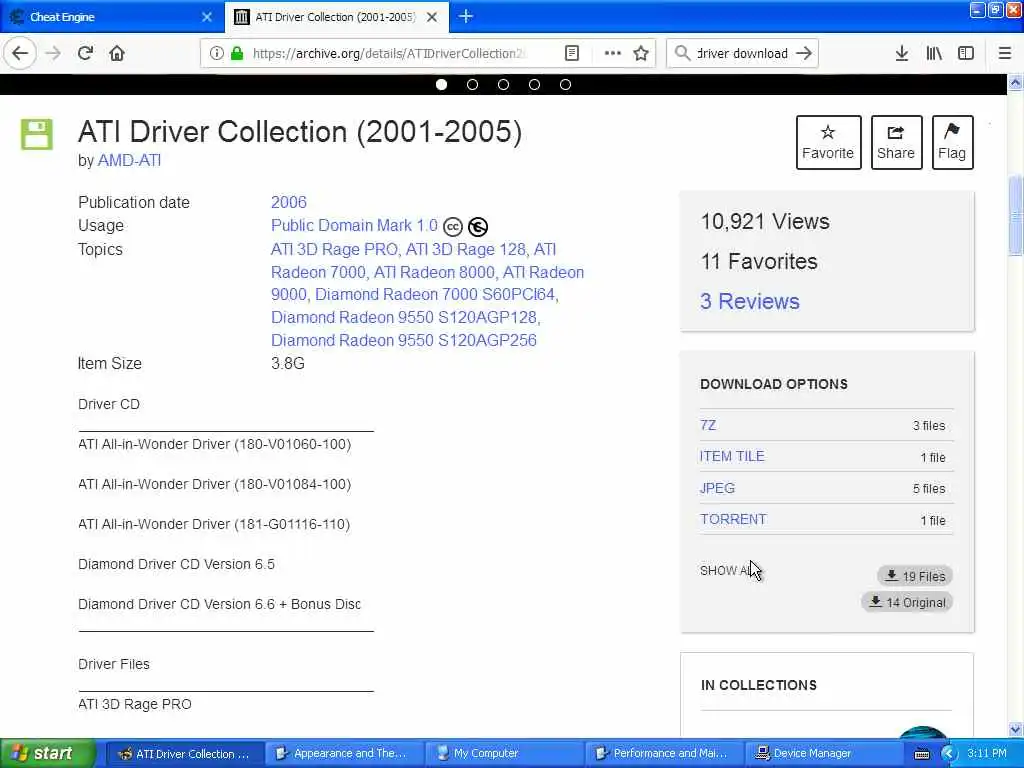
Task: Click the Favorite star button
Action: [x=828, y=142]
